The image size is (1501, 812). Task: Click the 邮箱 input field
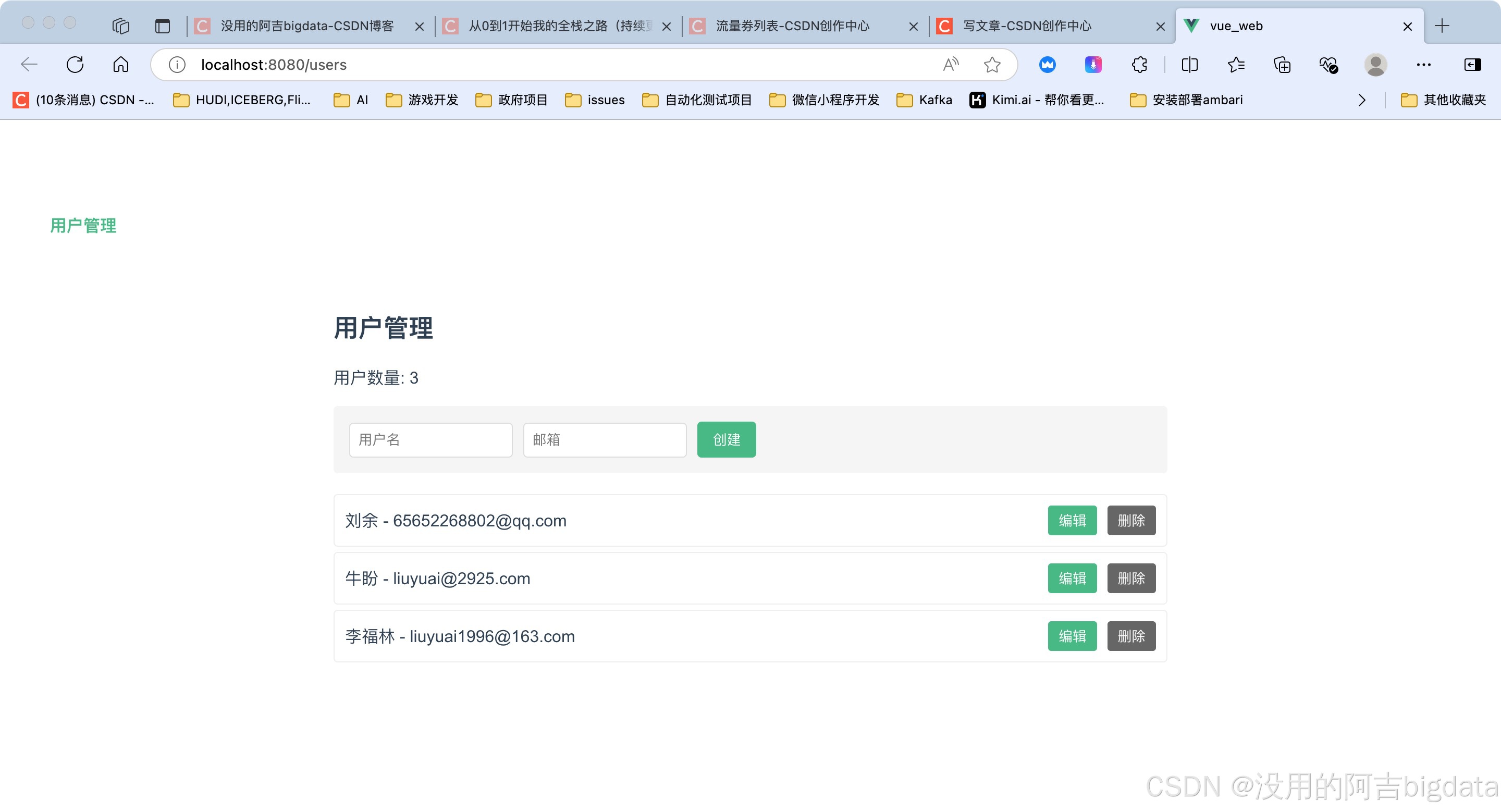coord(604,440)
